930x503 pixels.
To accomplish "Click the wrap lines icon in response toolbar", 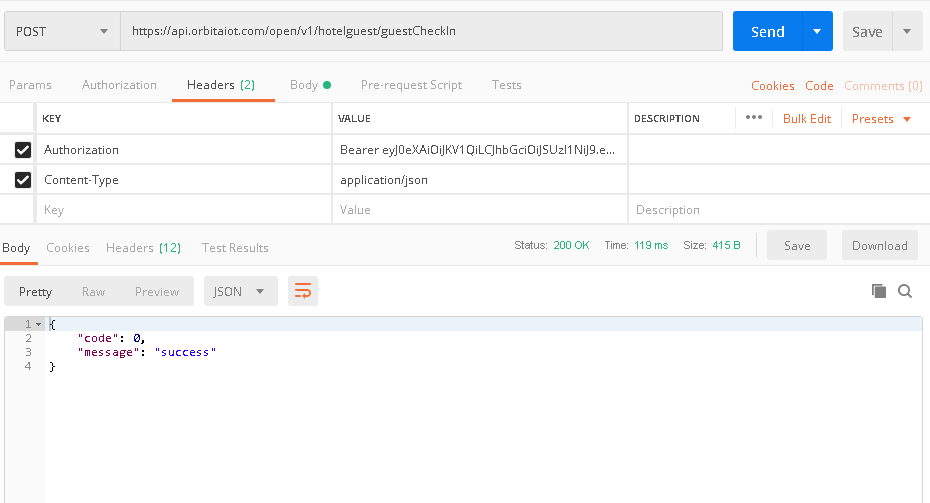I will pyautogui.click(x=303, y=291).
